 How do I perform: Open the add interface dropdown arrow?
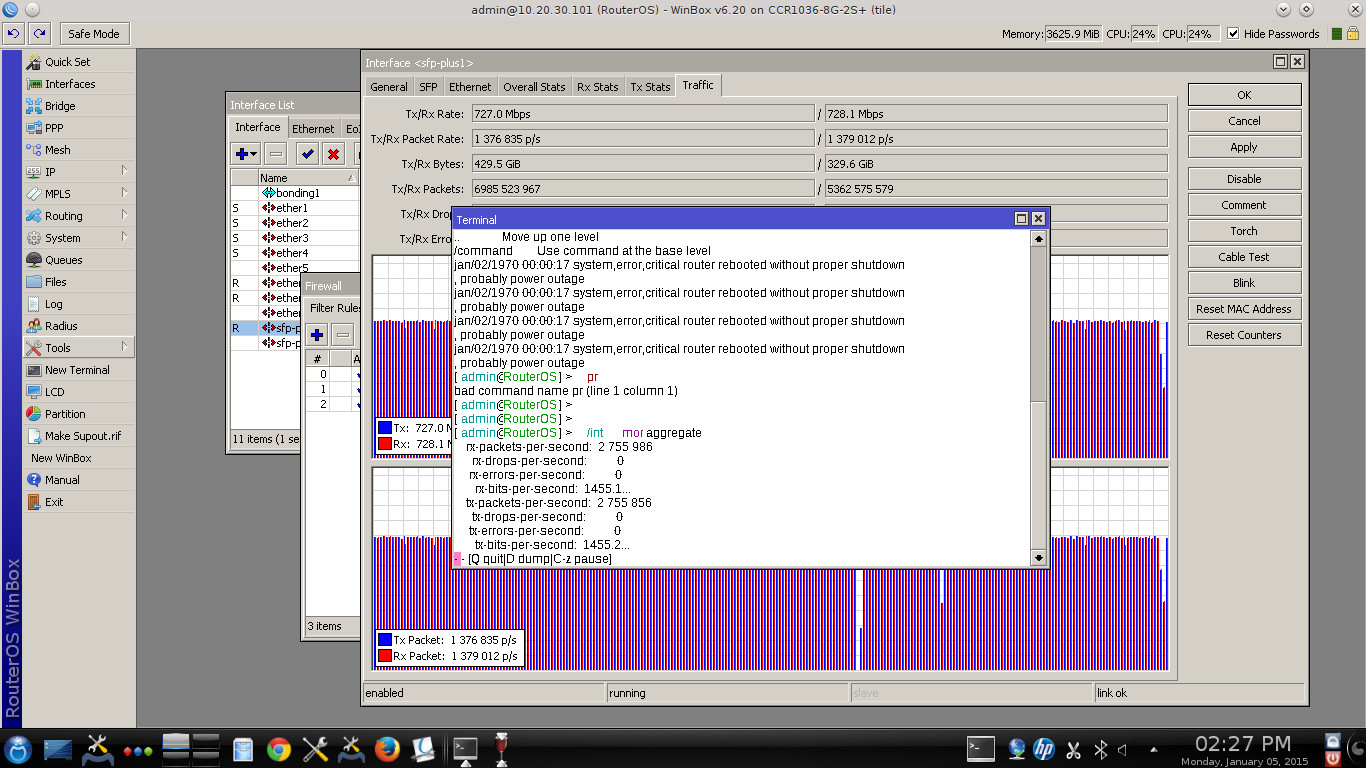point(254,154)
